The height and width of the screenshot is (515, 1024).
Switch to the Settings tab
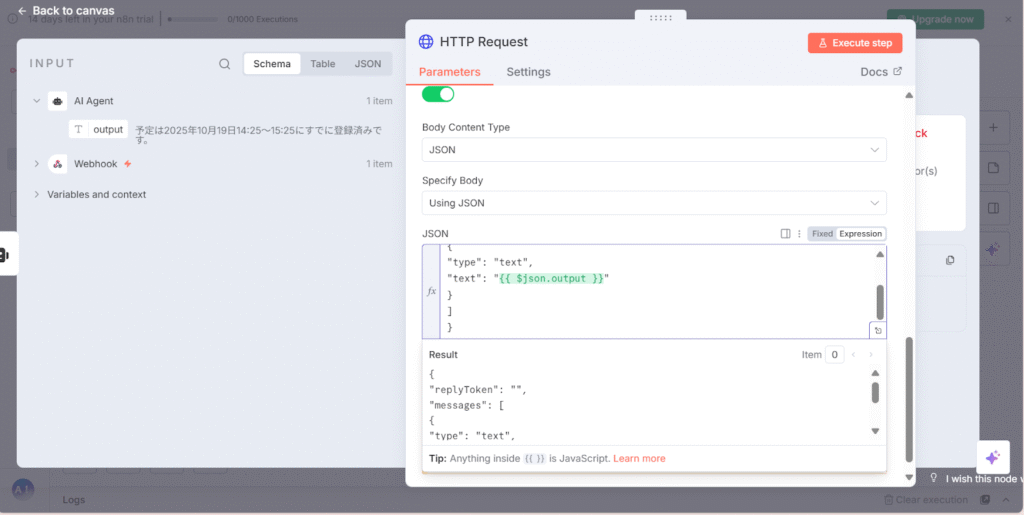point(528,72)
